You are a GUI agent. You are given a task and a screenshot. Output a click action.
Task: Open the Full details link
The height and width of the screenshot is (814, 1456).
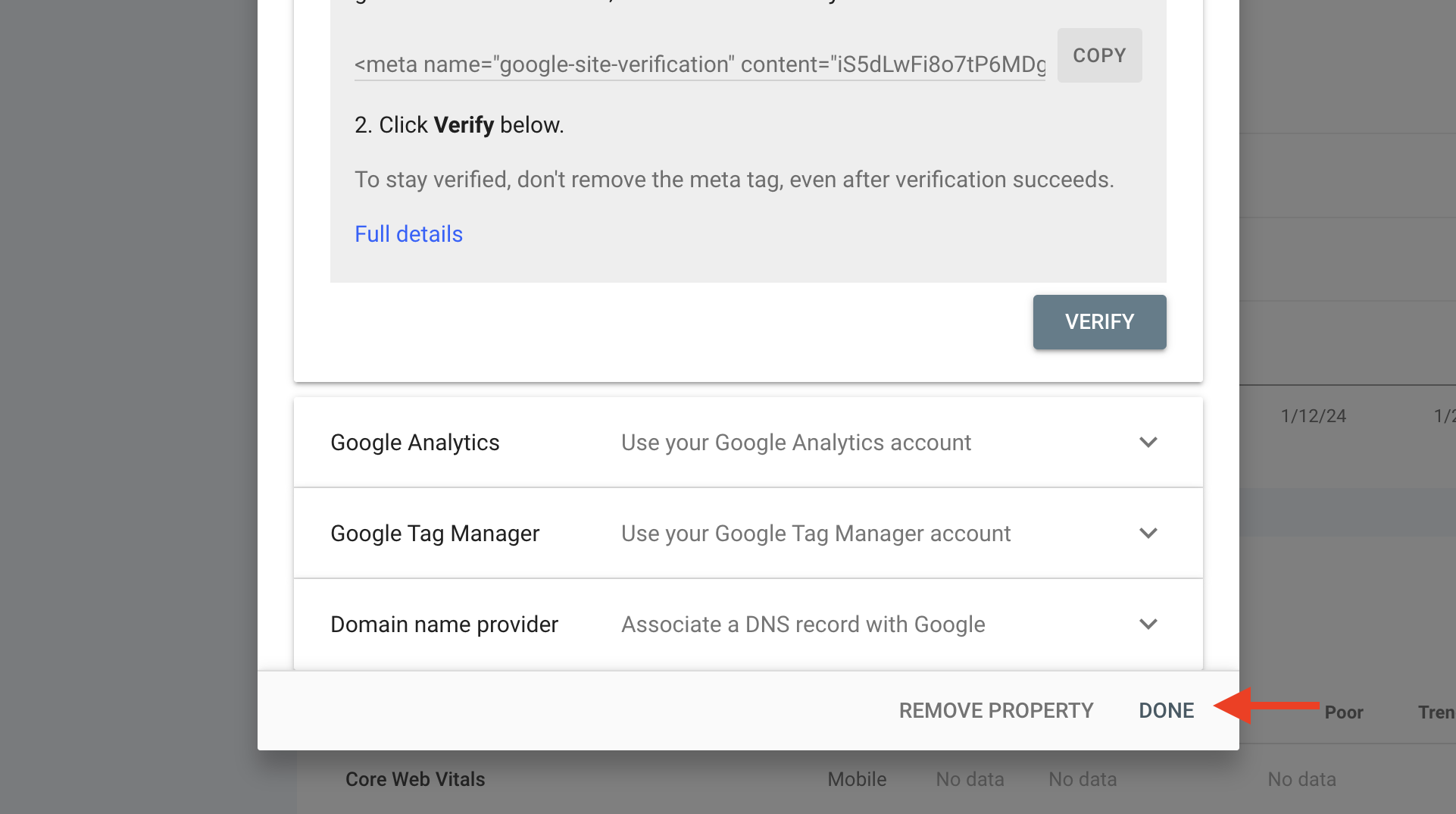click(x=408, y=233)
